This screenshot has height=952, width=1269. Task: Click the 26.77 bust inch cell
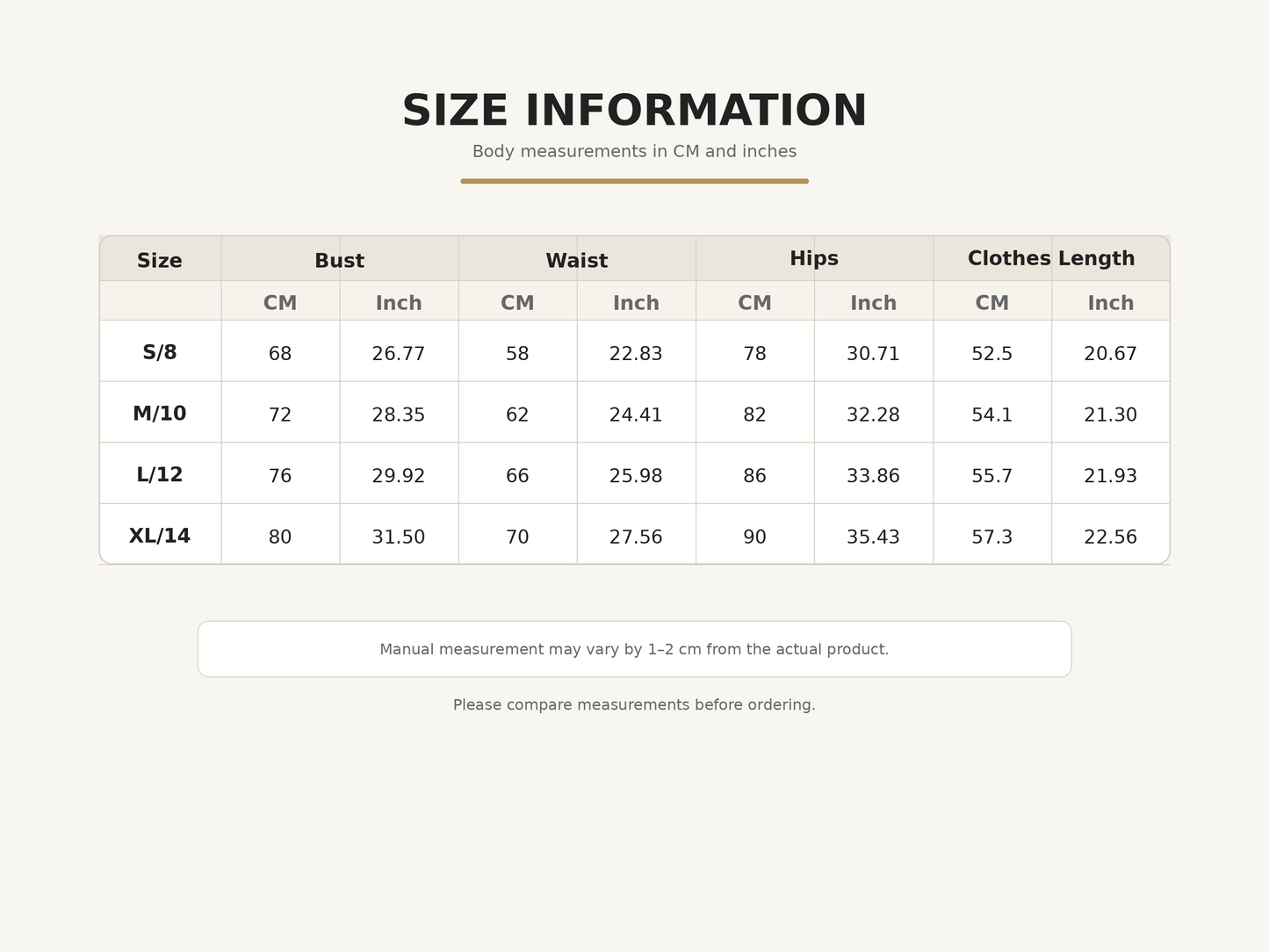tap(399, 354)
